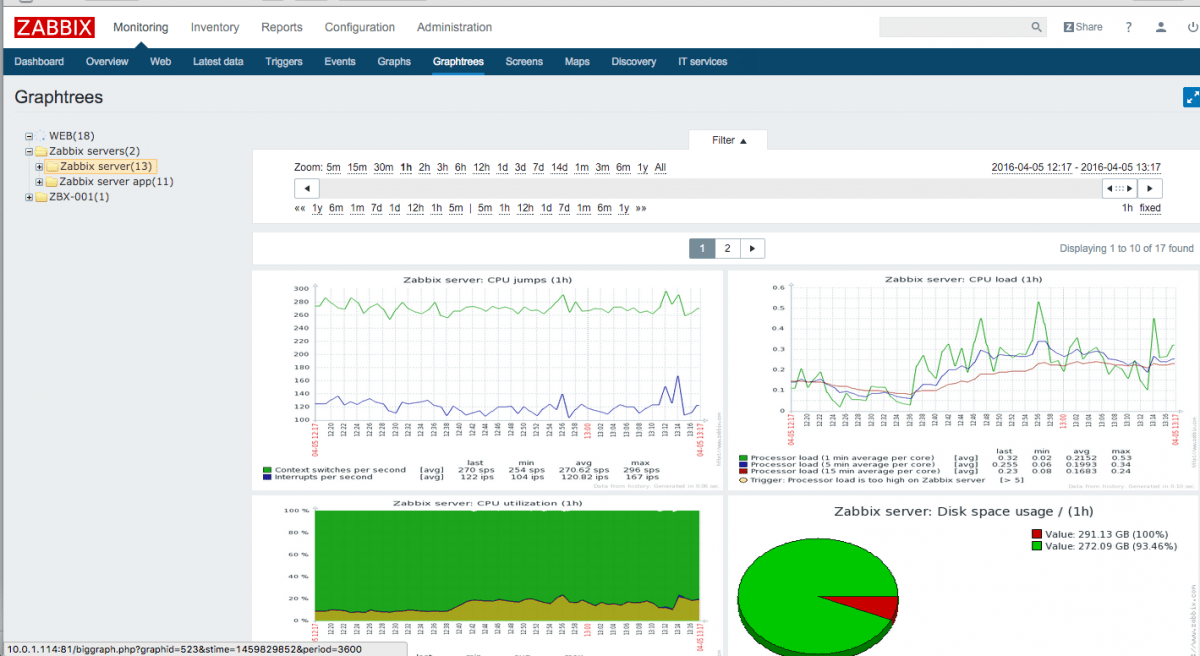Screen dimensions: 1200x656
Task: Enter fullscreen with the blue corner icon
Action: [x=1190, y=97]
